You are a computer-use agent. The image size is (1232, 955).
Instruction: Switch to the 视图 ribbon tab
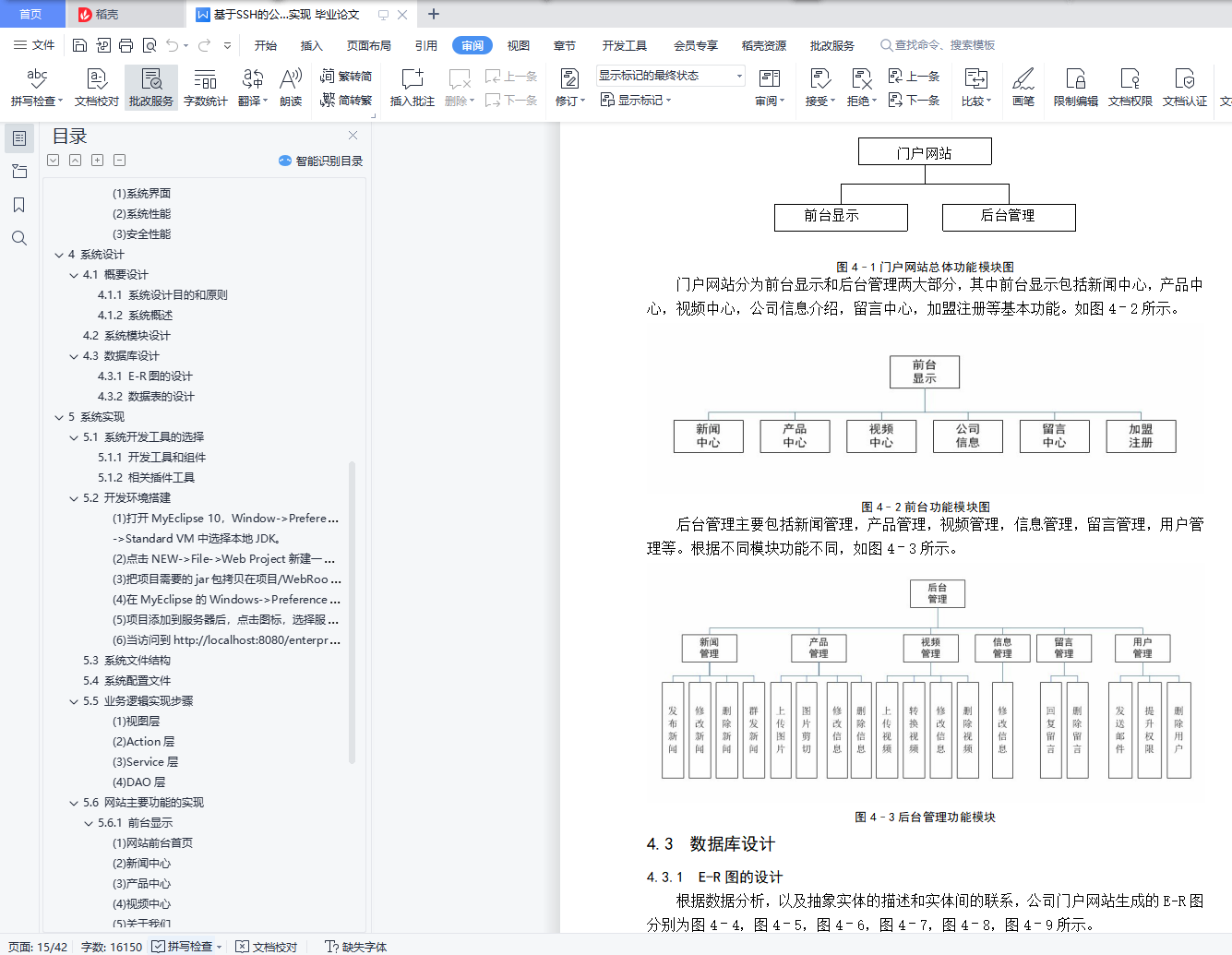519,45
